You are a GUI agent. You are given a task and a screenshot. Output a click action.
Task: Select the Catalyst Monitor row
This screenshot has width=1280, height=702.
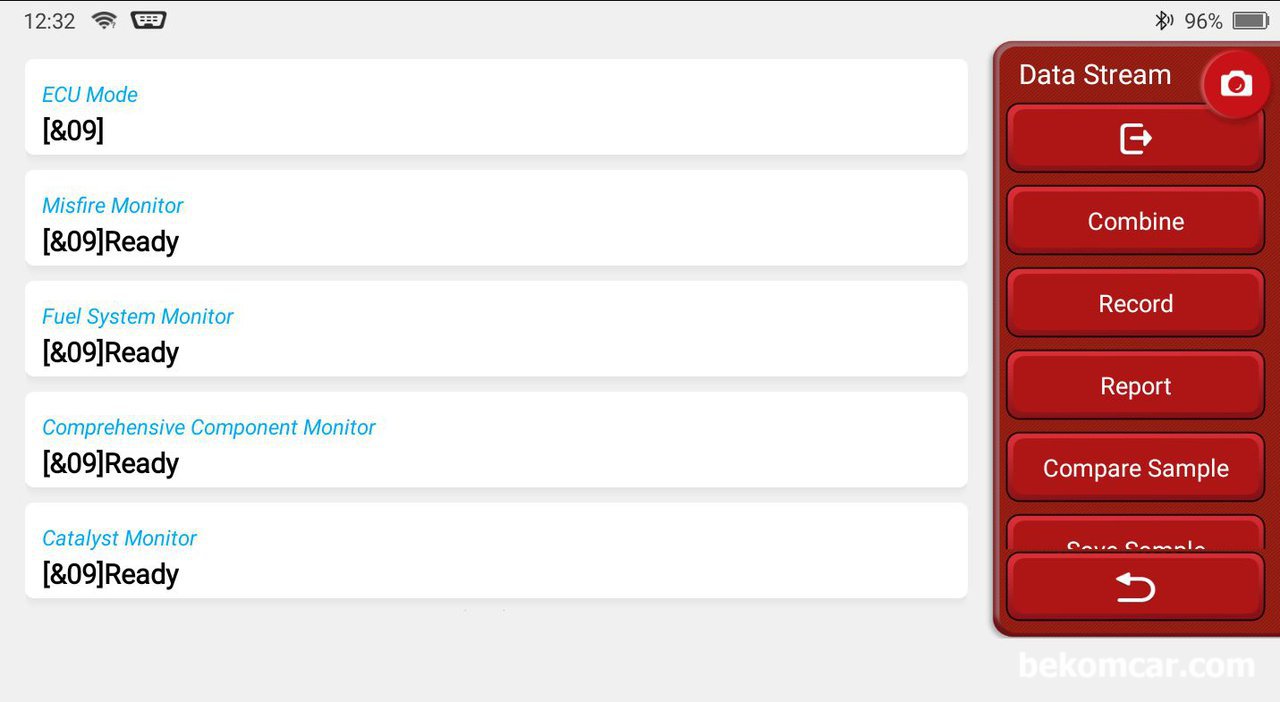click(496, 551)
